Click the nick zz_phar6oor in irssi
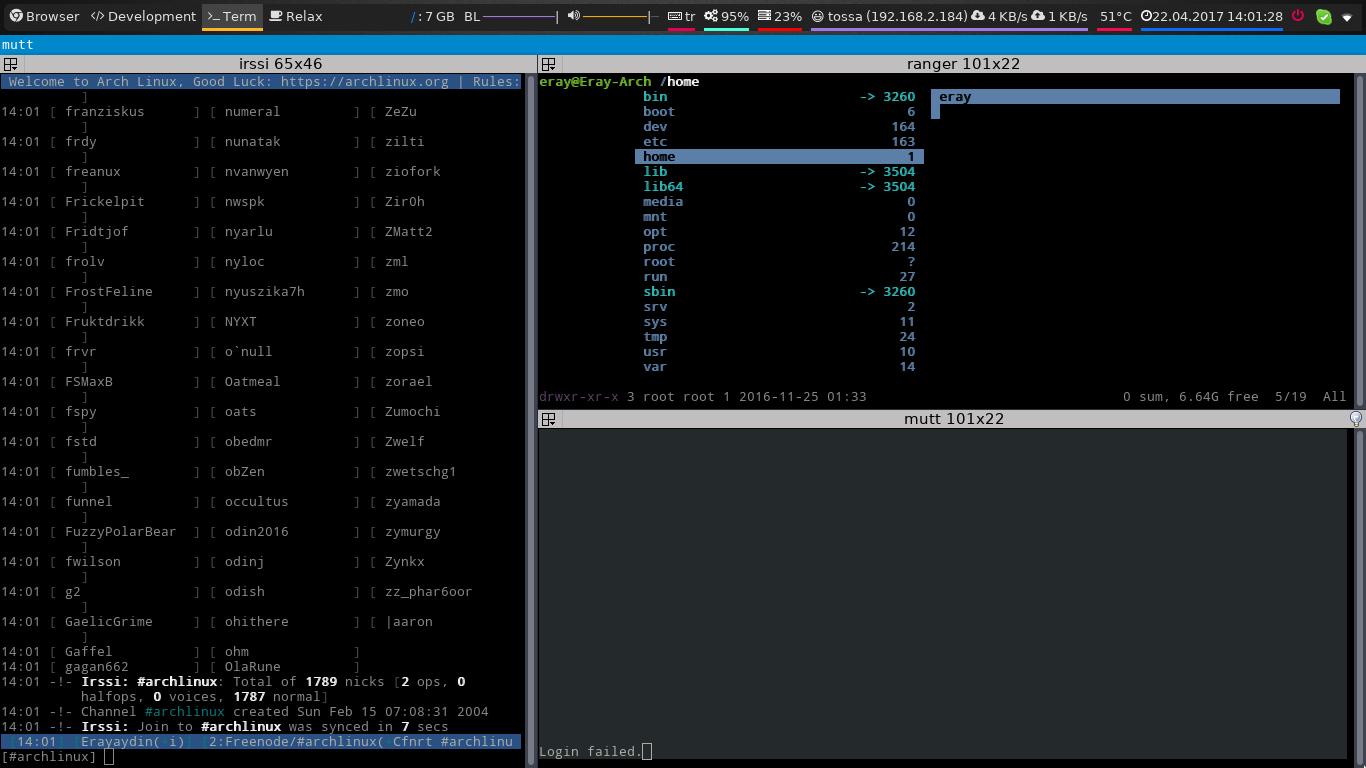 click(429, 592)
